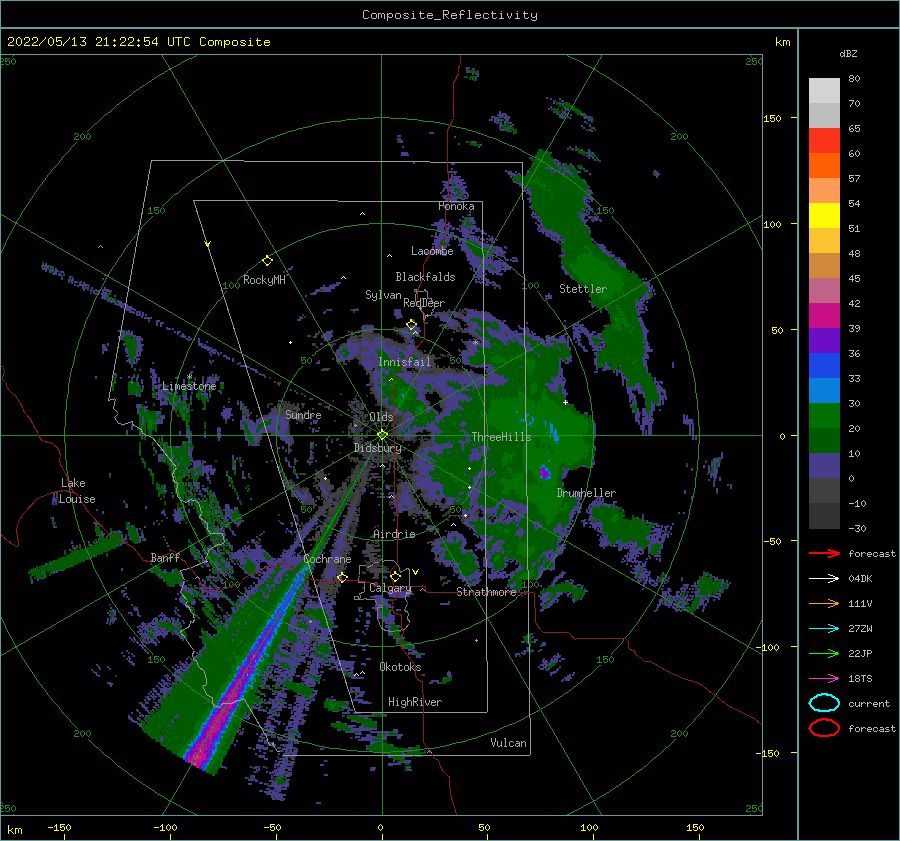Click the ThreeHills town label
Image resolution: width=900 pixels, height=841 pixels.
(x=502, y=437)
